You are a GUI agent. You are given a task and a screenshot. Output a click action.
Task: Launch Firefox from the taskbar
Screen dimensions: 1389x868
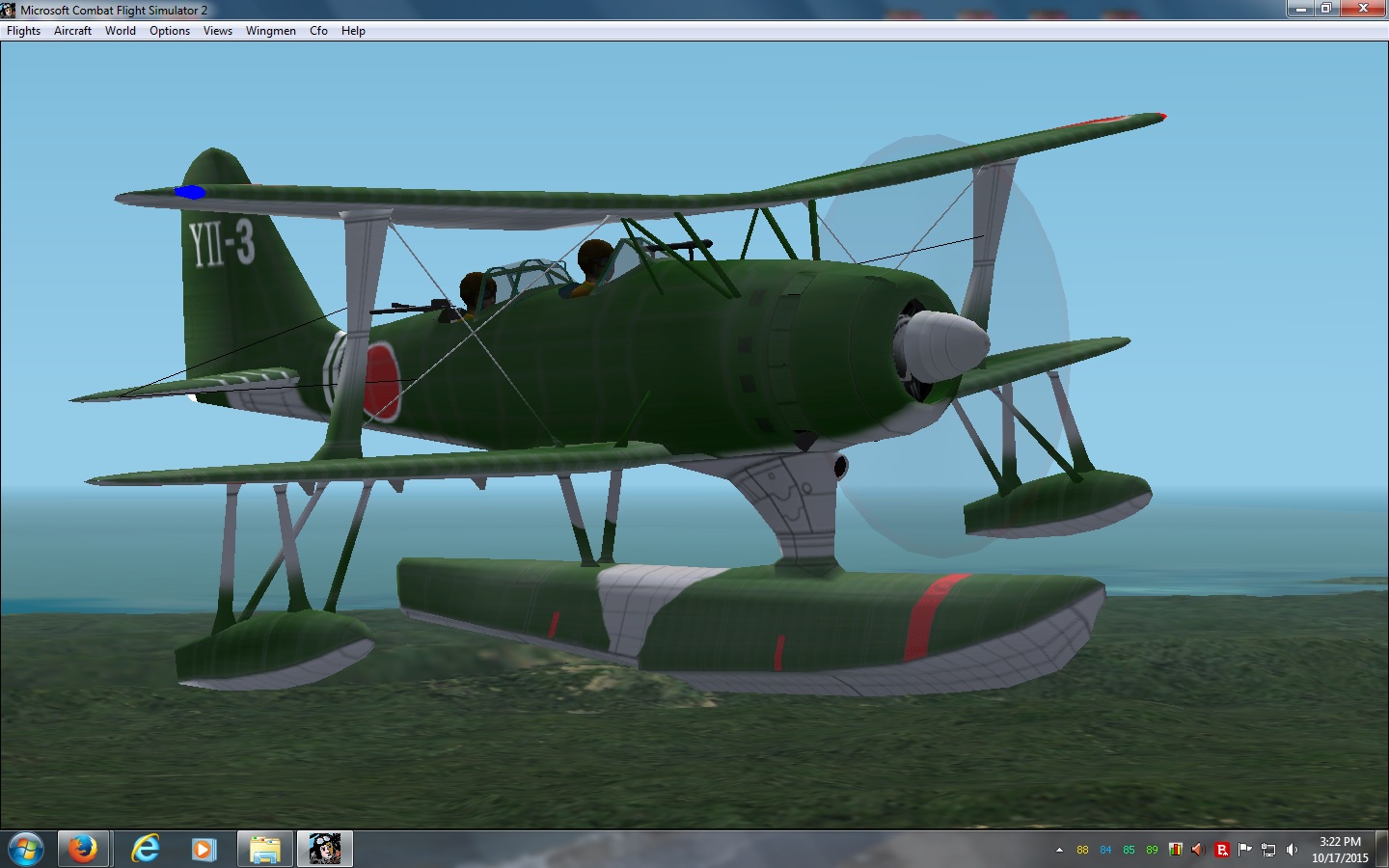tap(82, 849)
